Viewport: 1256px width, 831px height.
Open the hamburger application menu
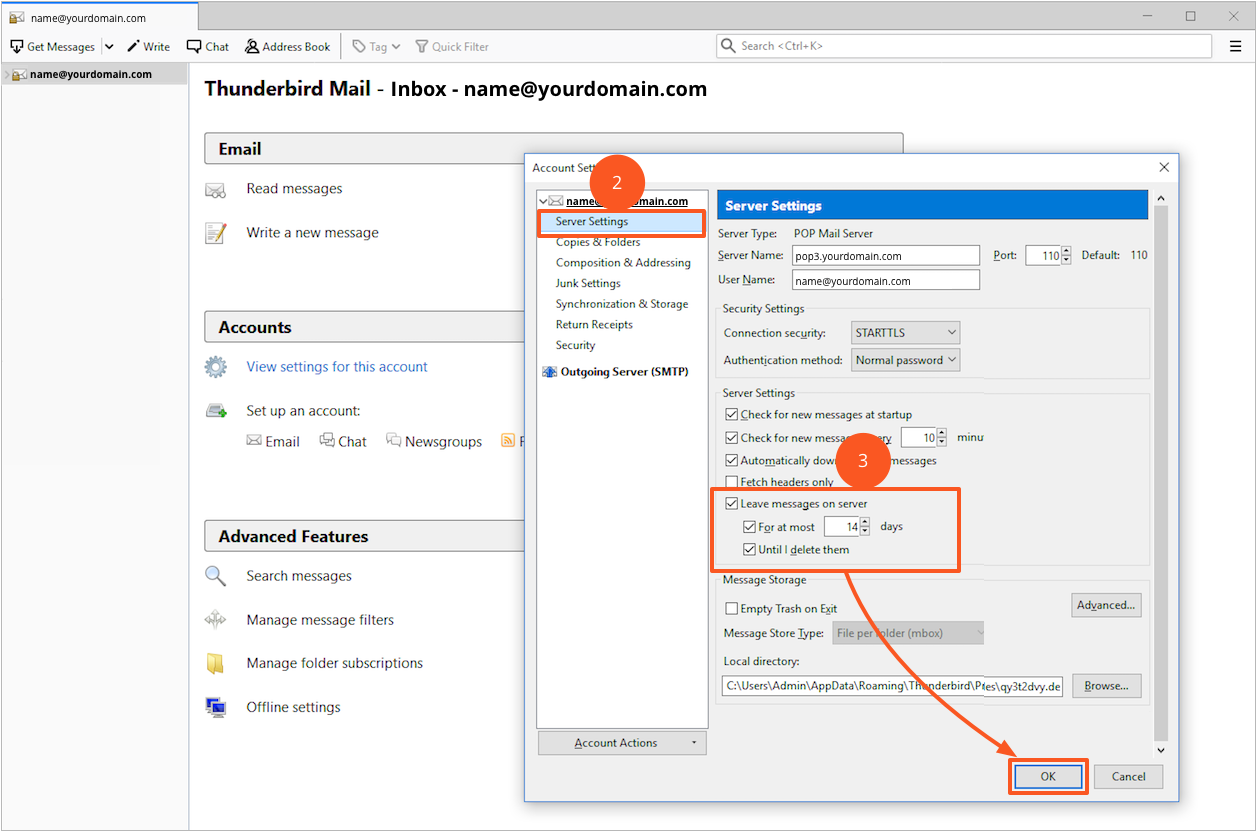click(x=1235, y=46)
